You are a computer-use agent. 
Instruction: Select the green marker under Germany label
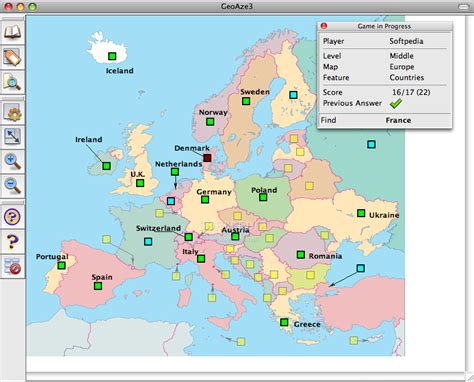(205, 199)
